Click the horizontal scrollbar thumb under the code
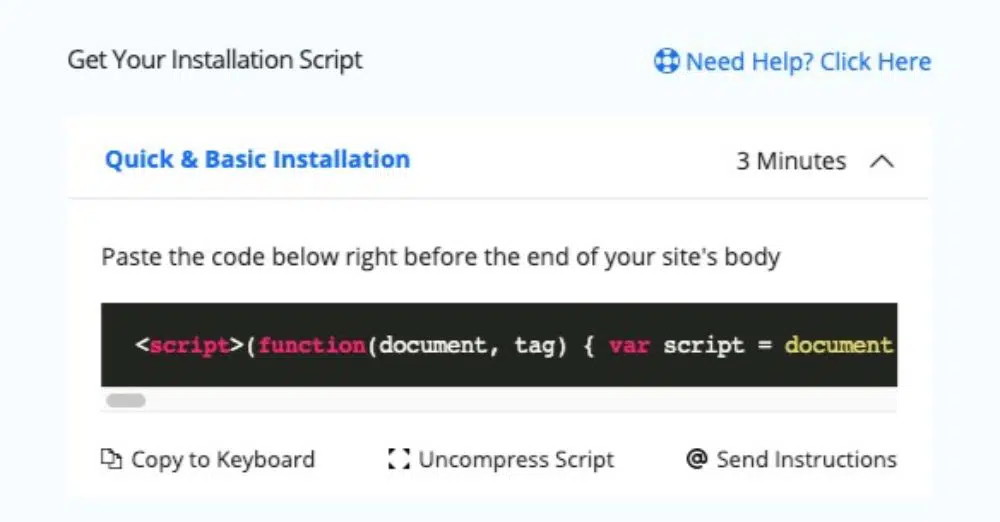This screenshot has height=522, width=1000. pos(125,401)
